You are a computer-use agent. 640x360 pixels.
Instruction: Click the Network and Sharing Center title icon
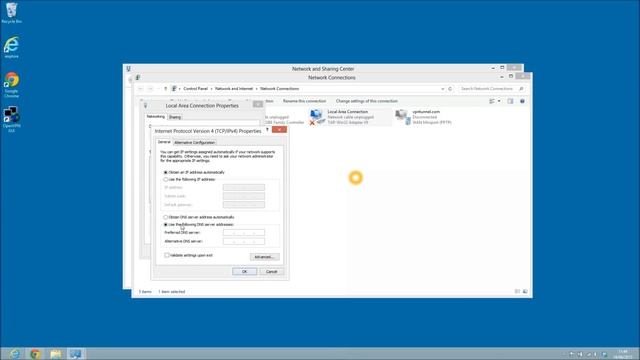coord(129,69)
